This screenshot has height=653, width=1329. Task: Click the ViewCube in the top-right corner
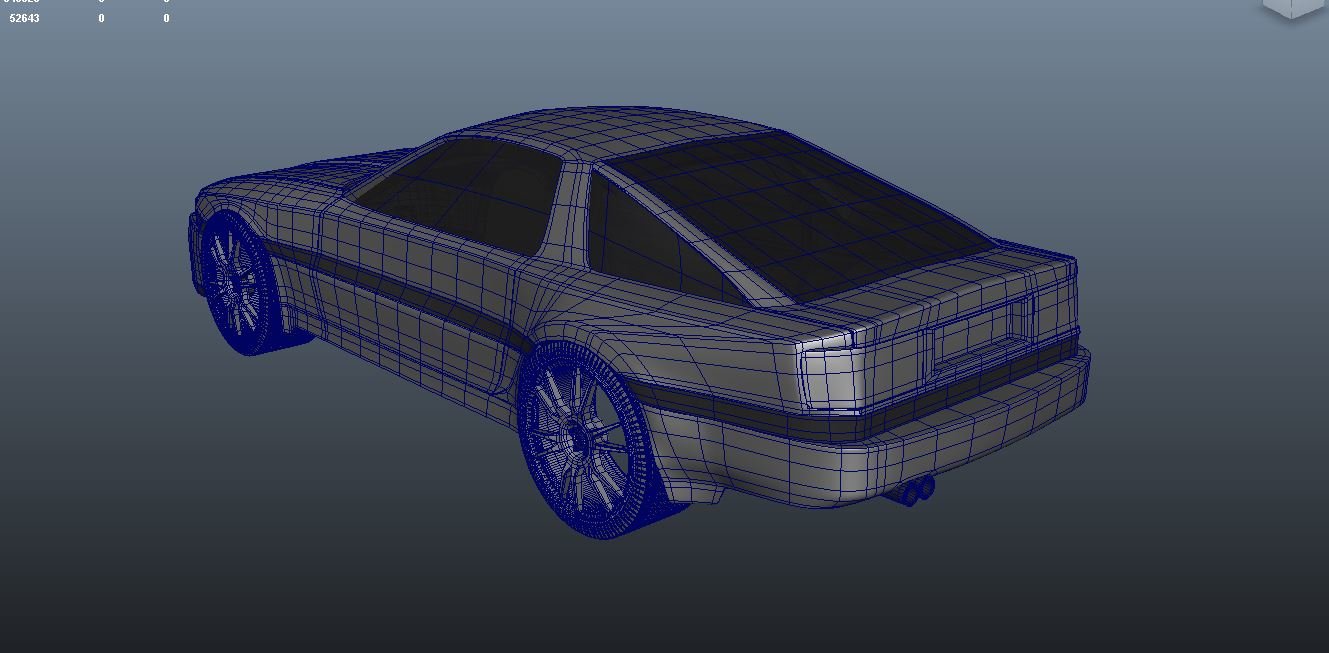[1292, 8]
